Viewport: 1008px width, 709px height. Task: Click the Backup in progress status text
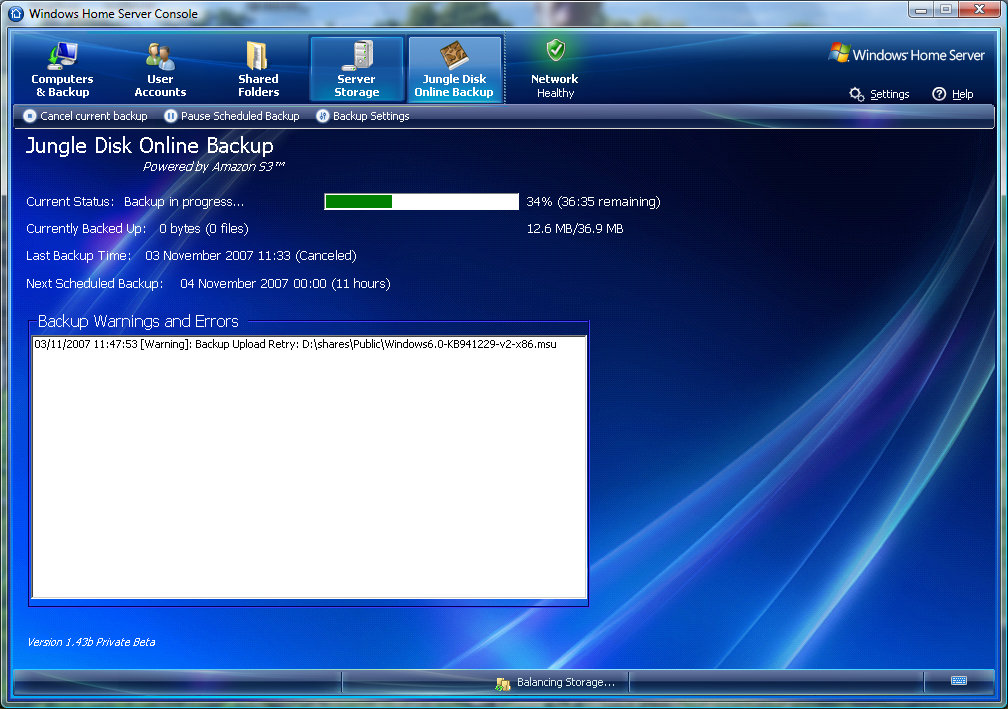[184, 201]
